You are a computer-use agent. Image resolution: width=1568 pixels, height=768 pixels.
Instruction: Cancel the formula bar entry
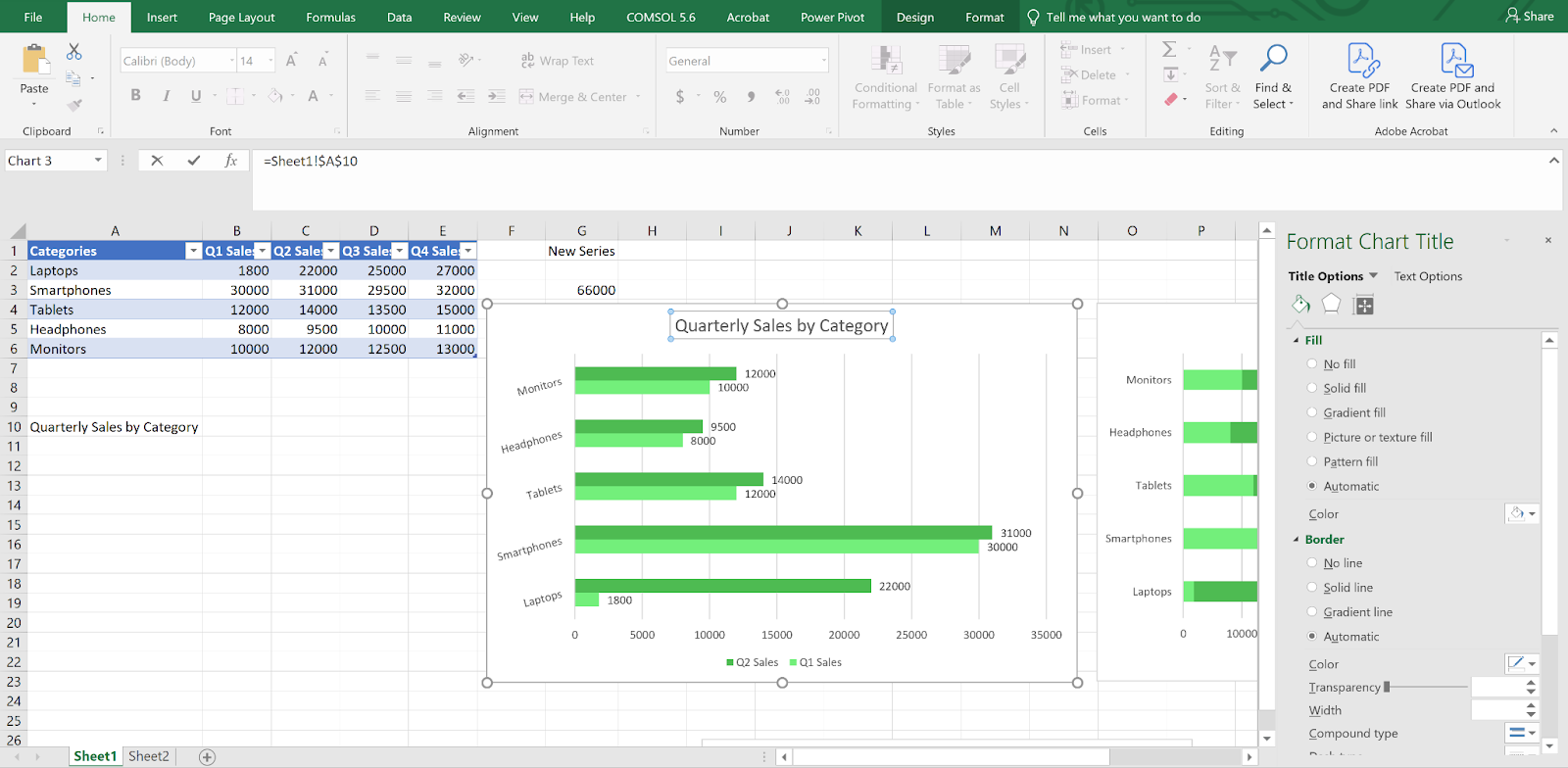pyautogui.click(x=157, y=161)
